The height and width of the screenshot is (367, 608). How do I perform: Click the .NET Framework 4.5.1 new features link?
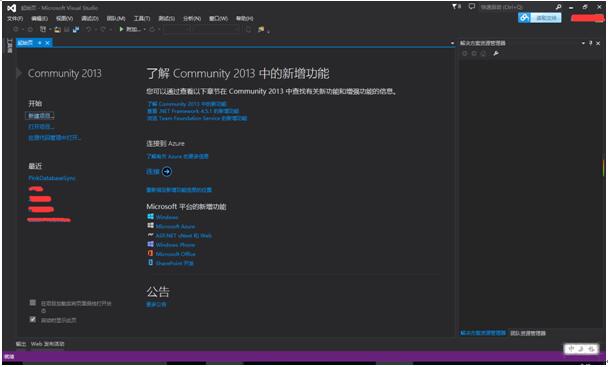coord(193,111)
